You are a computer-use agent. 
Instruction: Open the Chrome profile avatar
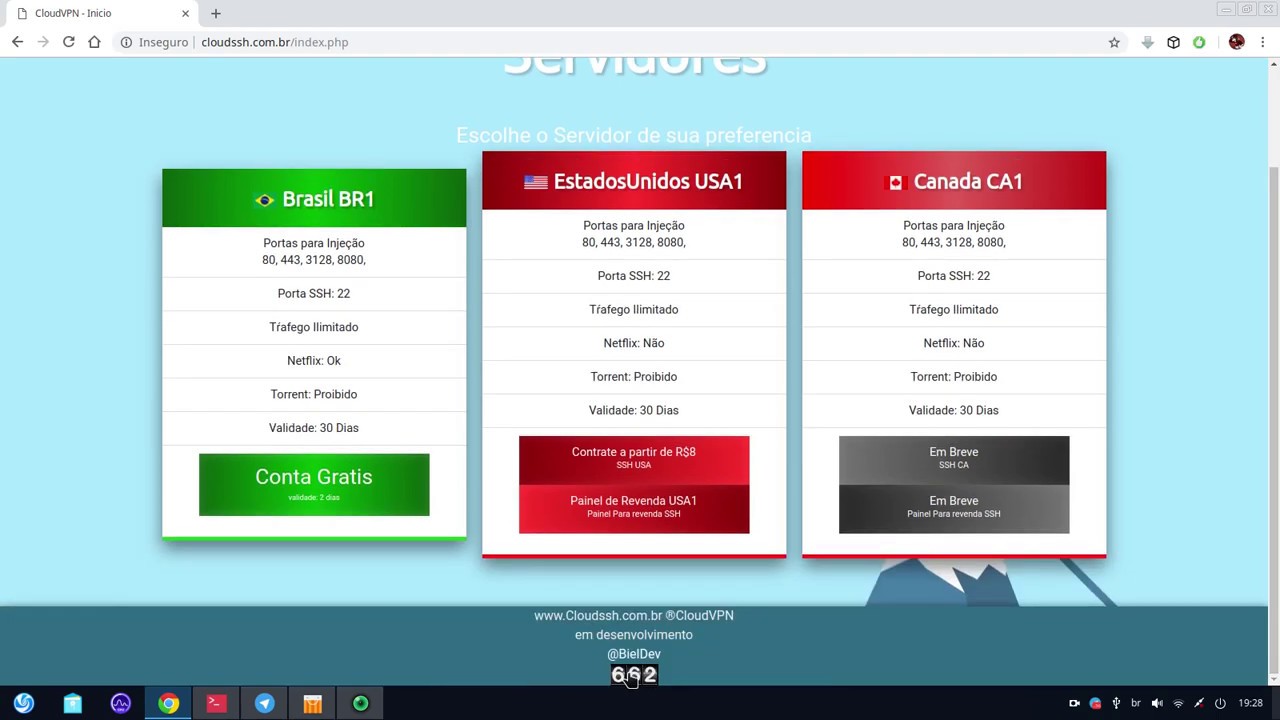tap(1237, 42)
